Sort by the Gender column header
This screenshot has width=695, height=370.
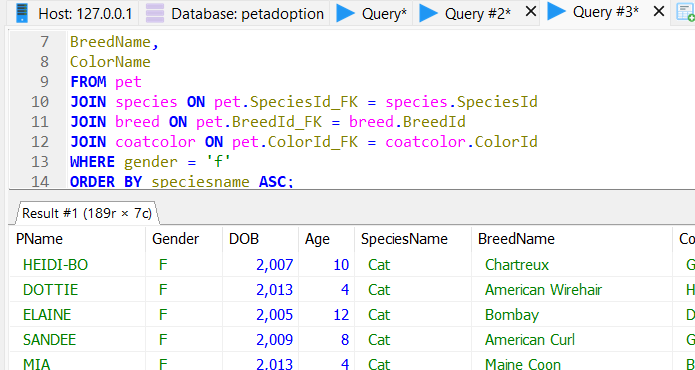184,239
